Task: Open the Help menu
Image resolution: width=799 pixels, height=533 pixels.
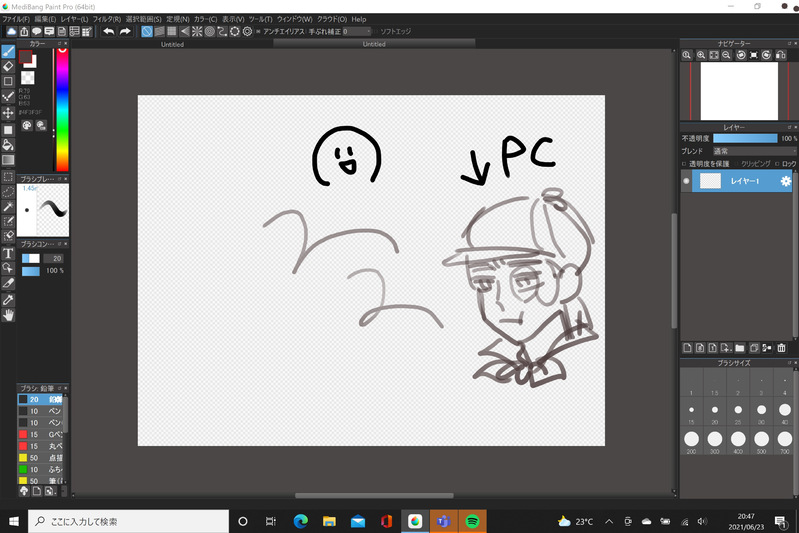Action: pos(359,19)
